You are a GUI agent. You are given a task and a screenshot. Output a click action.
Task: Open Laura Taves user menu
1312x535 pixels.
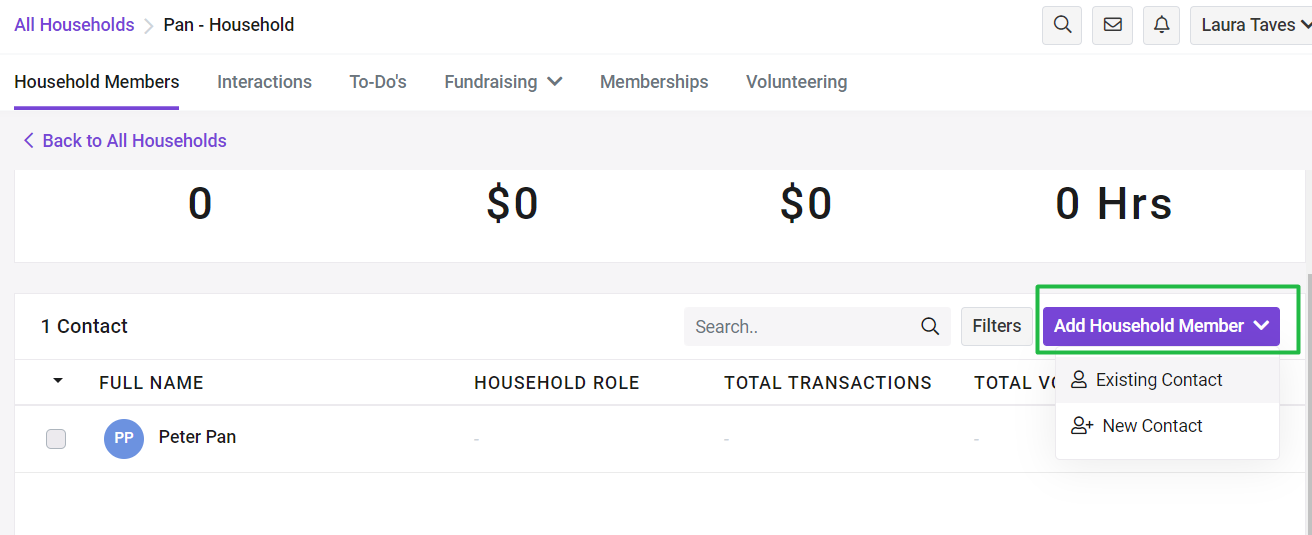point(1251,25)
